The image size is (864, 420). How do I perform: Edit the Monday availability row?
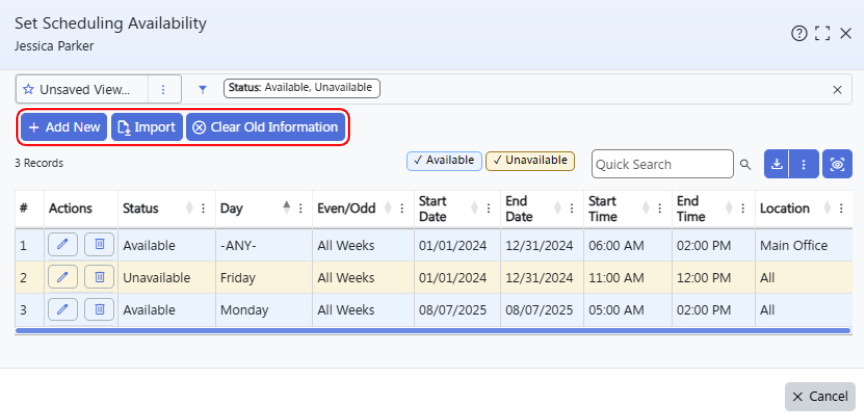tap(63, 309)
